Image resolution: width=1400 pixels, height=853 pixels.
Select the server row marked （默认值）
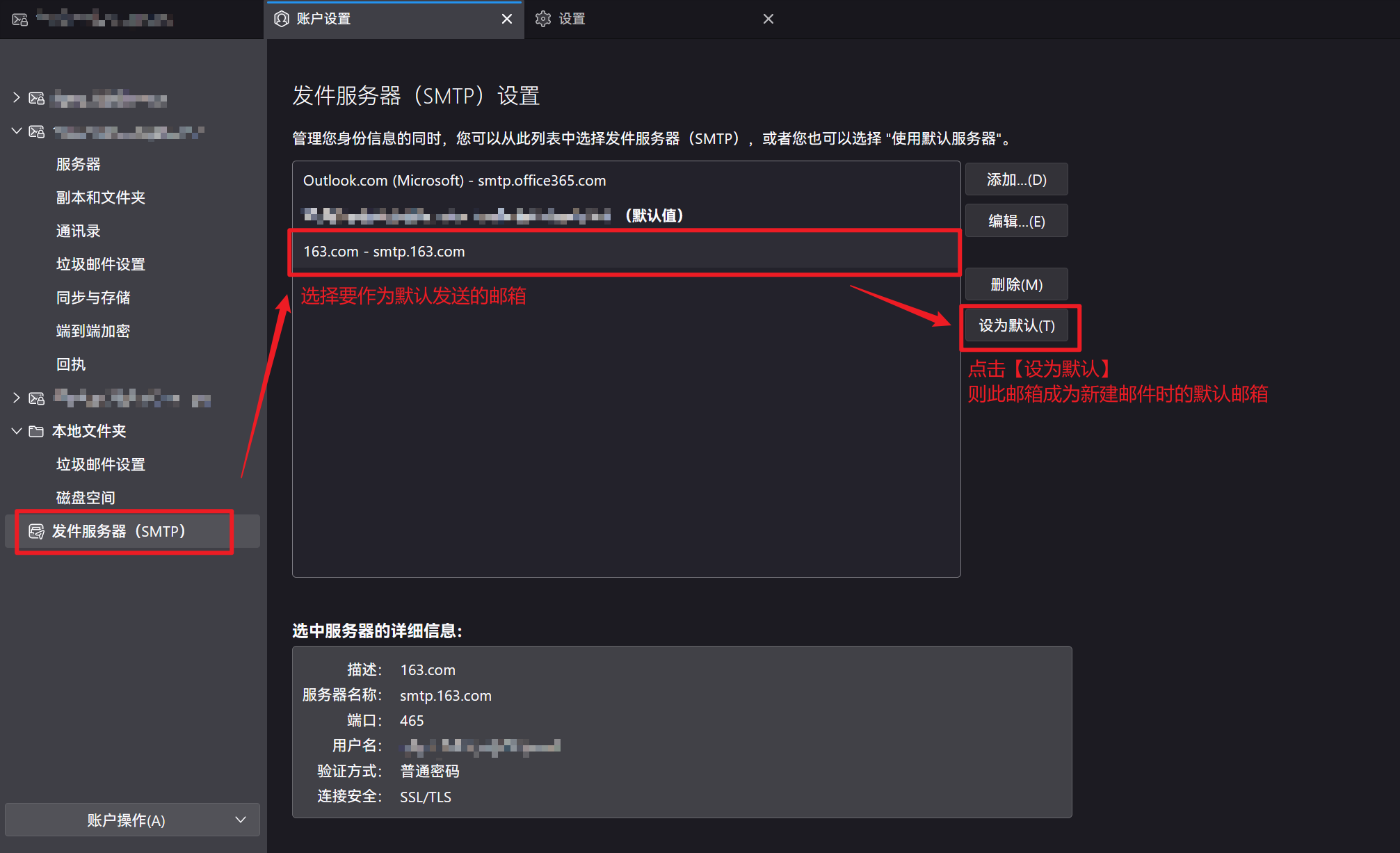coord(626,216)
